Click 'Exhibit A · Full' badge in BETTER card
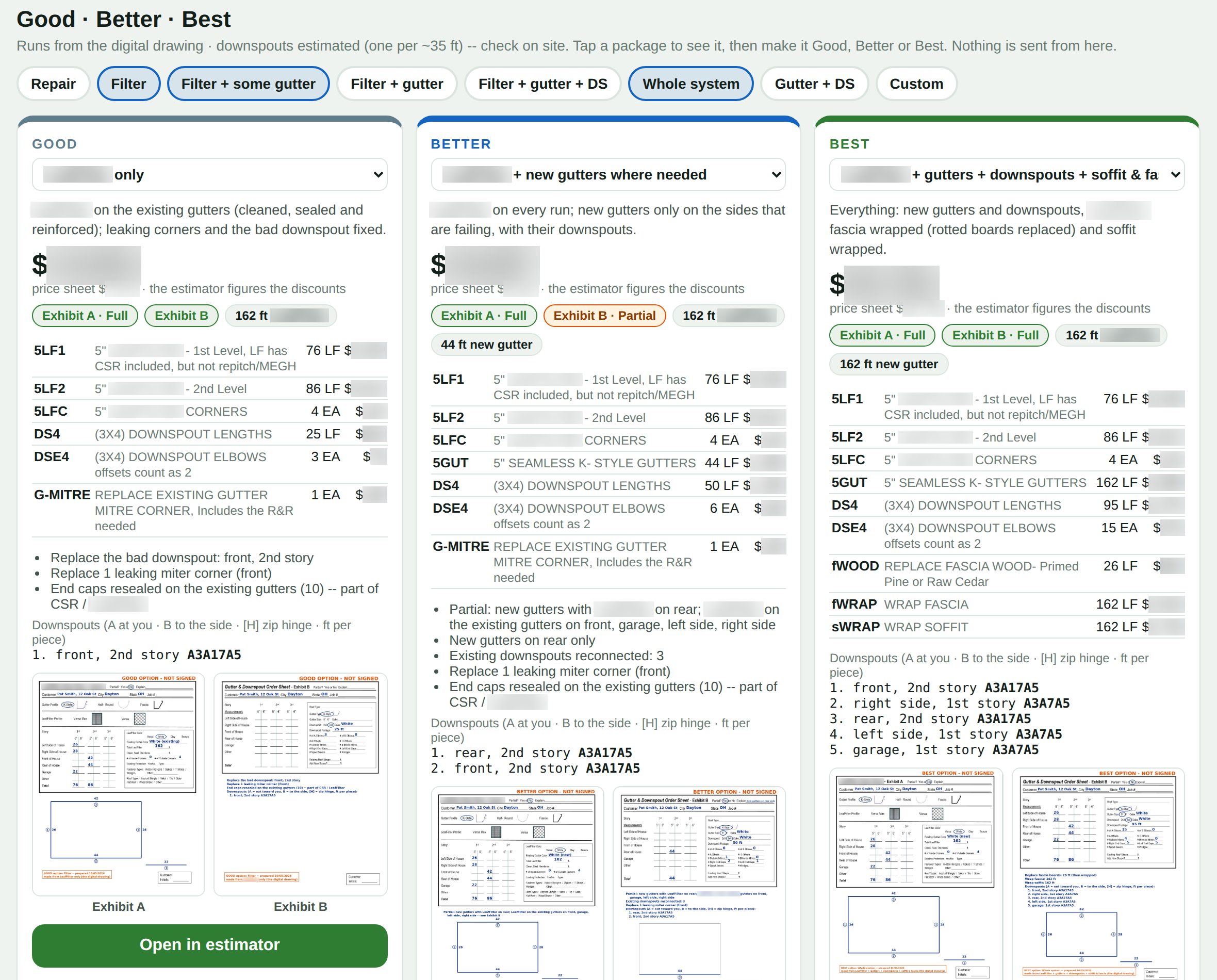Screen dimensions: 1217x980 point(483,316)
